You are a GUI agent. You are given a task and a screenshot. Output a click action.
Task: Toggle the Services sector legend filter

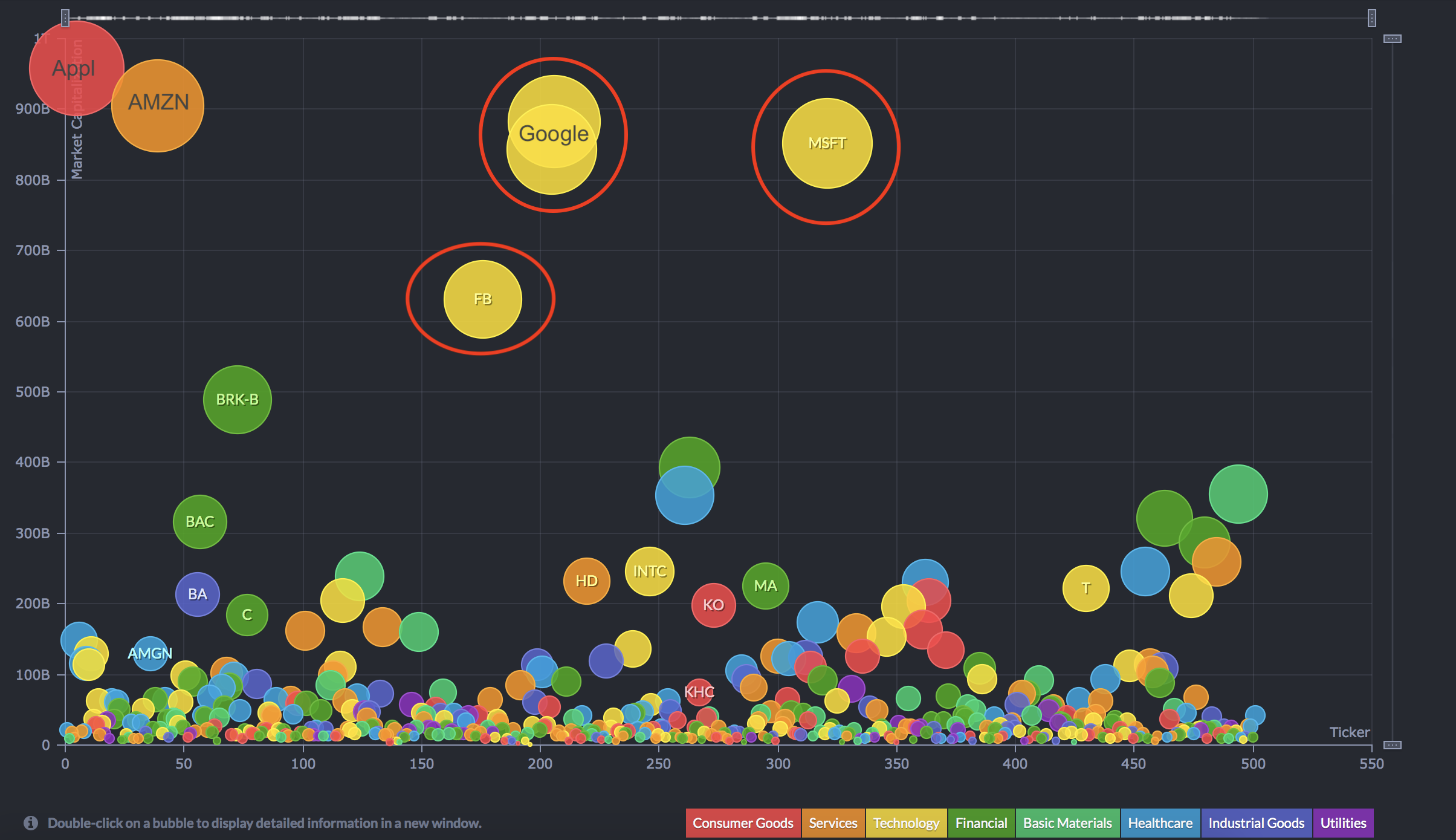point(833,823)
